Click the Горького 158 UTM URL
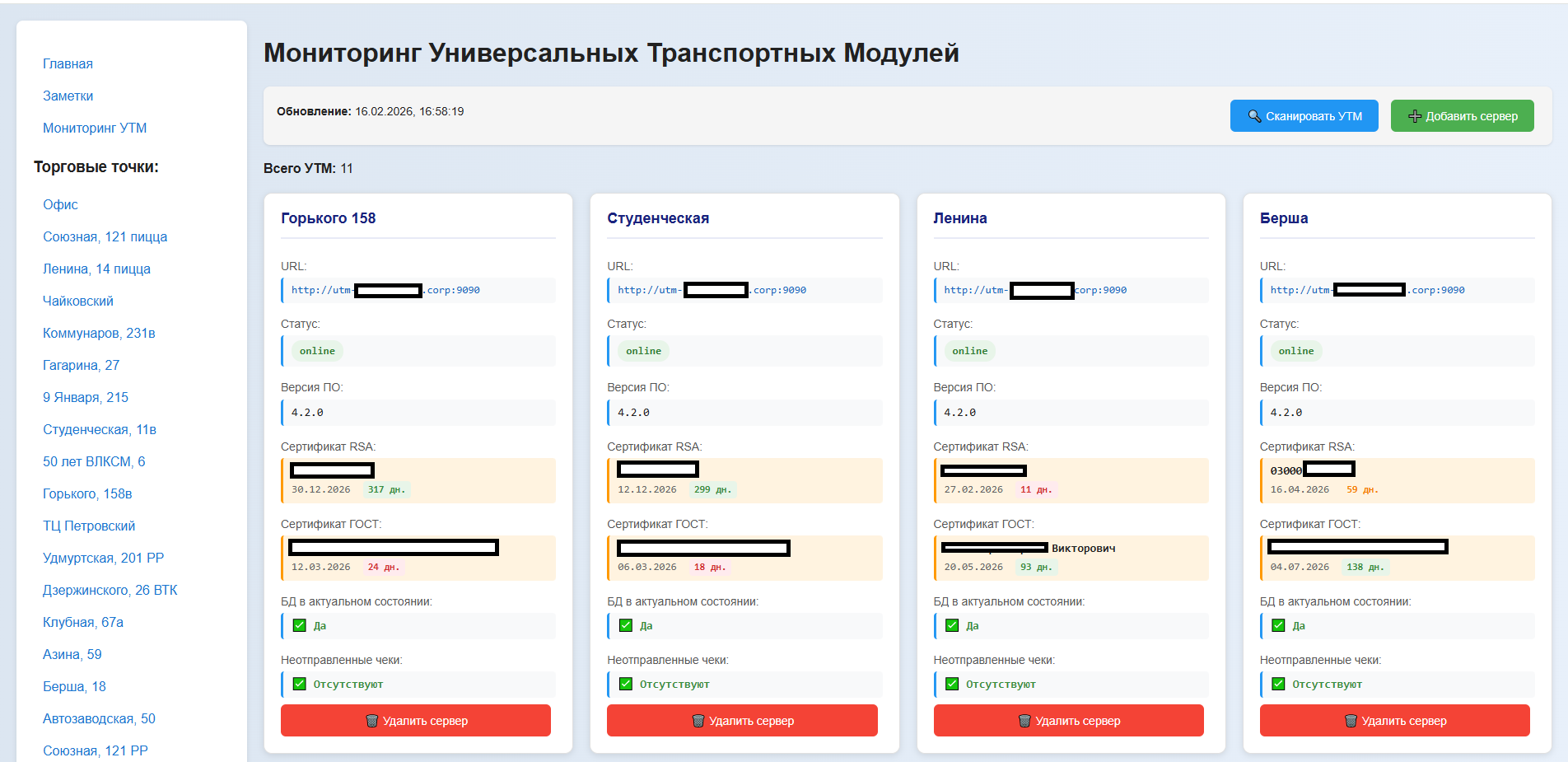1568x762 pixels. 385,290
